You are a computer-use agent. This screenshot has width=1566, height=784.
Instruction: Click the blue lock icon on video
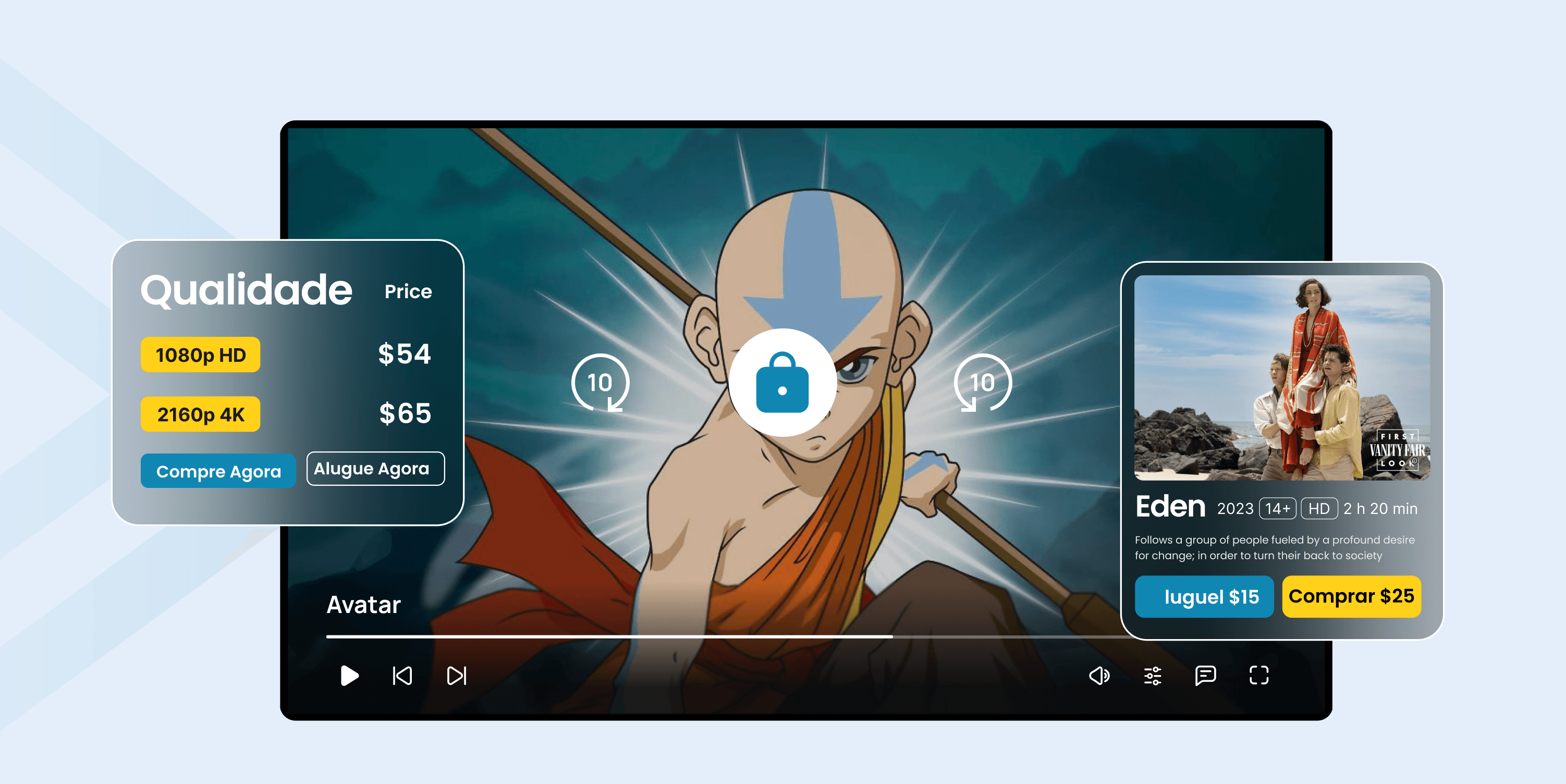pos(782,383)
